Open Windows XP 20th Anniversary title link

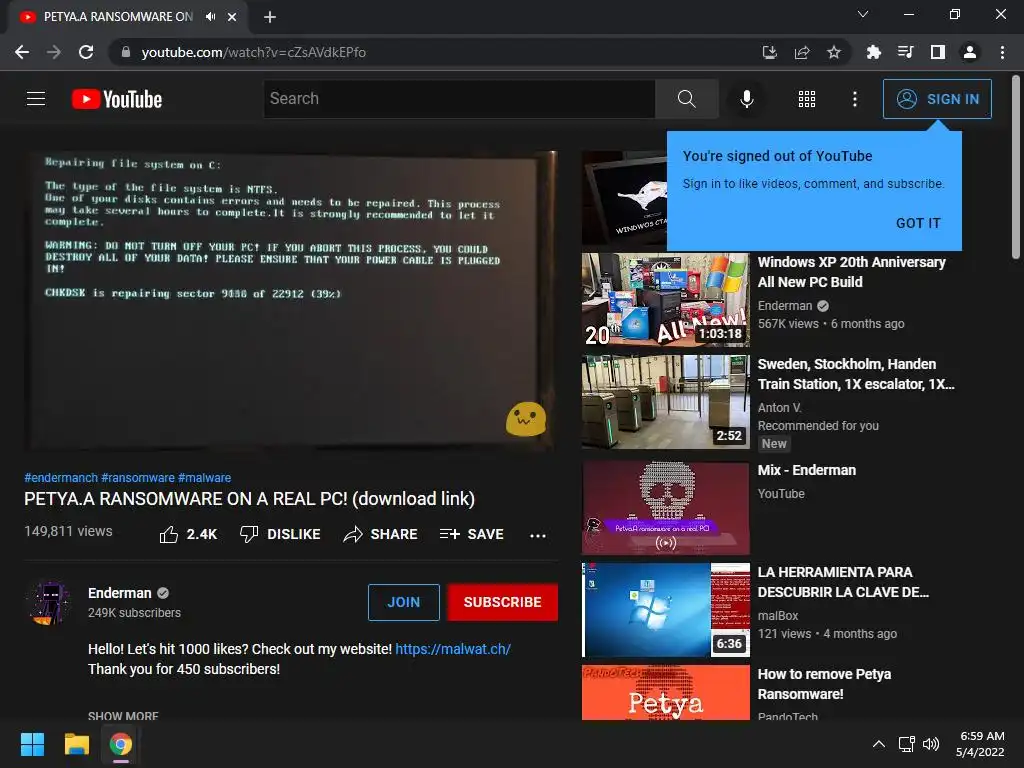(852, 272)
